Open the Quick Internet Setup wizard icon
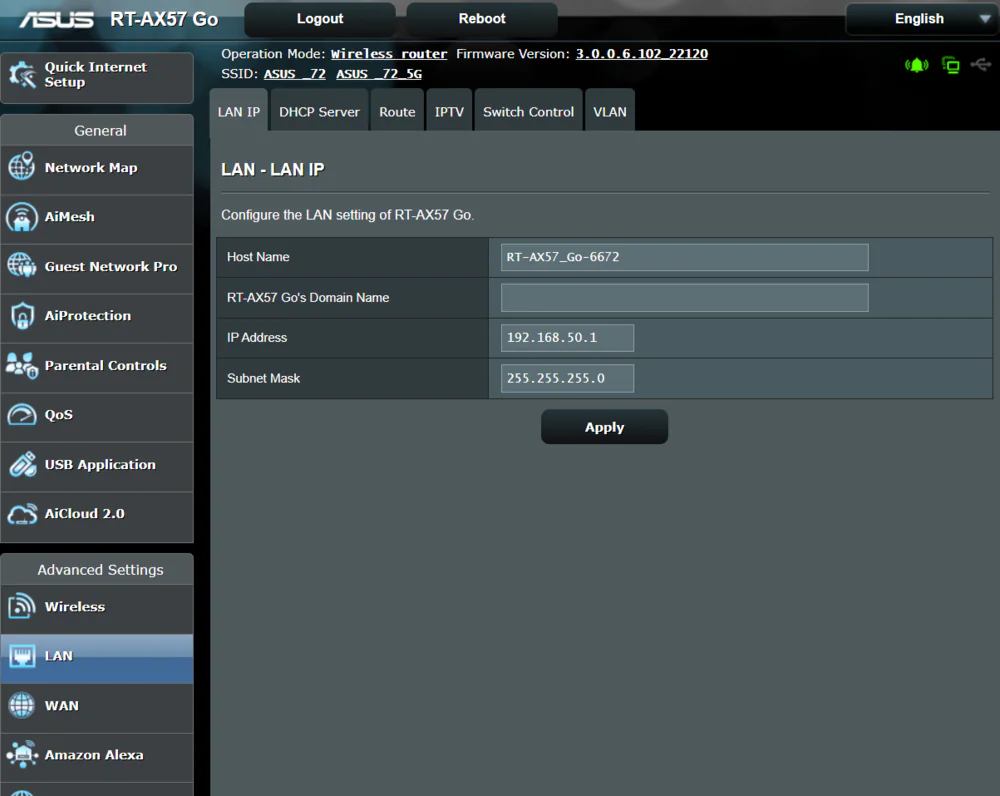Image resolution: width=1000 pixels, height=796 pixels. tap(22, 75)
